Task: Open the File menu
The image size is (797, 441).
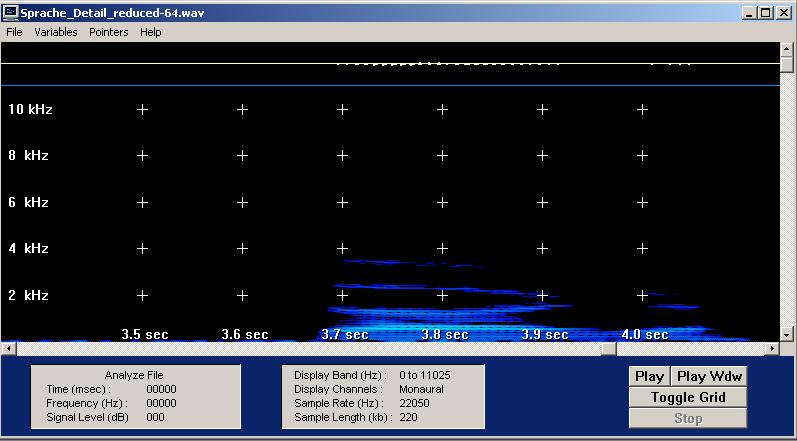Action: [x=14, y=32]
